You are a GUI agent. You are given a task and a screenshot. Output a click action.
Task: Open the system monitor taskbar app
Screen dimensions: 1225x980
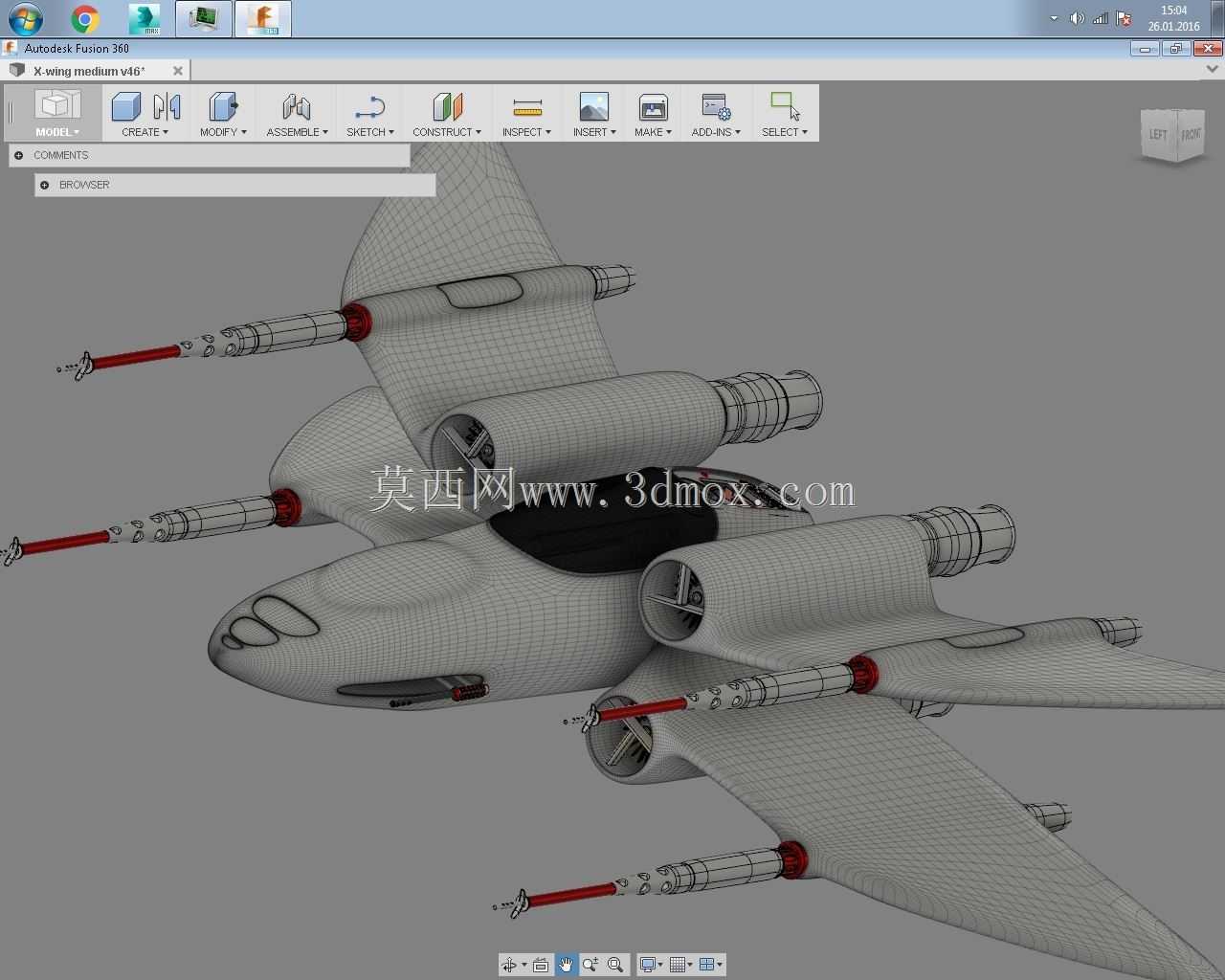tap(204, 19)
